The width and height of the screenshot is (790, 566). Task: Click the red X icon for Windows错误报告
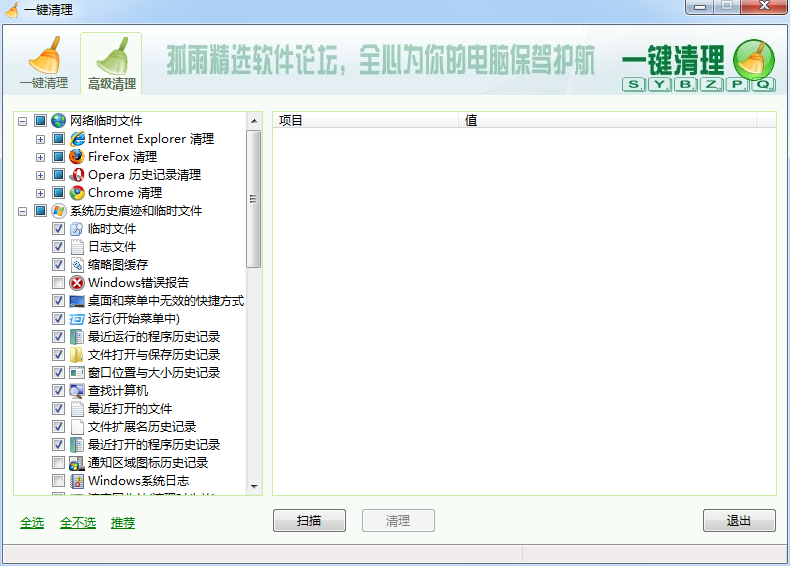77,283
